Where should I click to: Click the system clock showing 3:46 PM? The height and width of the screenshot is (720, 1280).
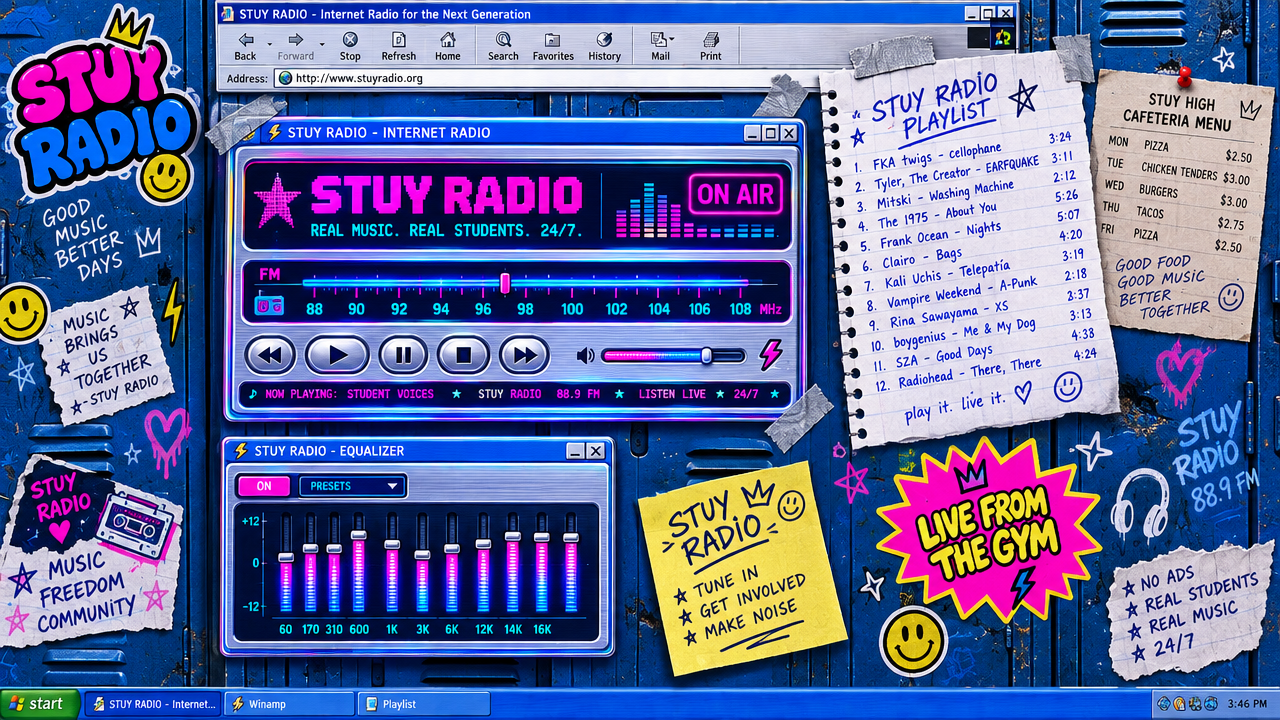click(1247, 704)
